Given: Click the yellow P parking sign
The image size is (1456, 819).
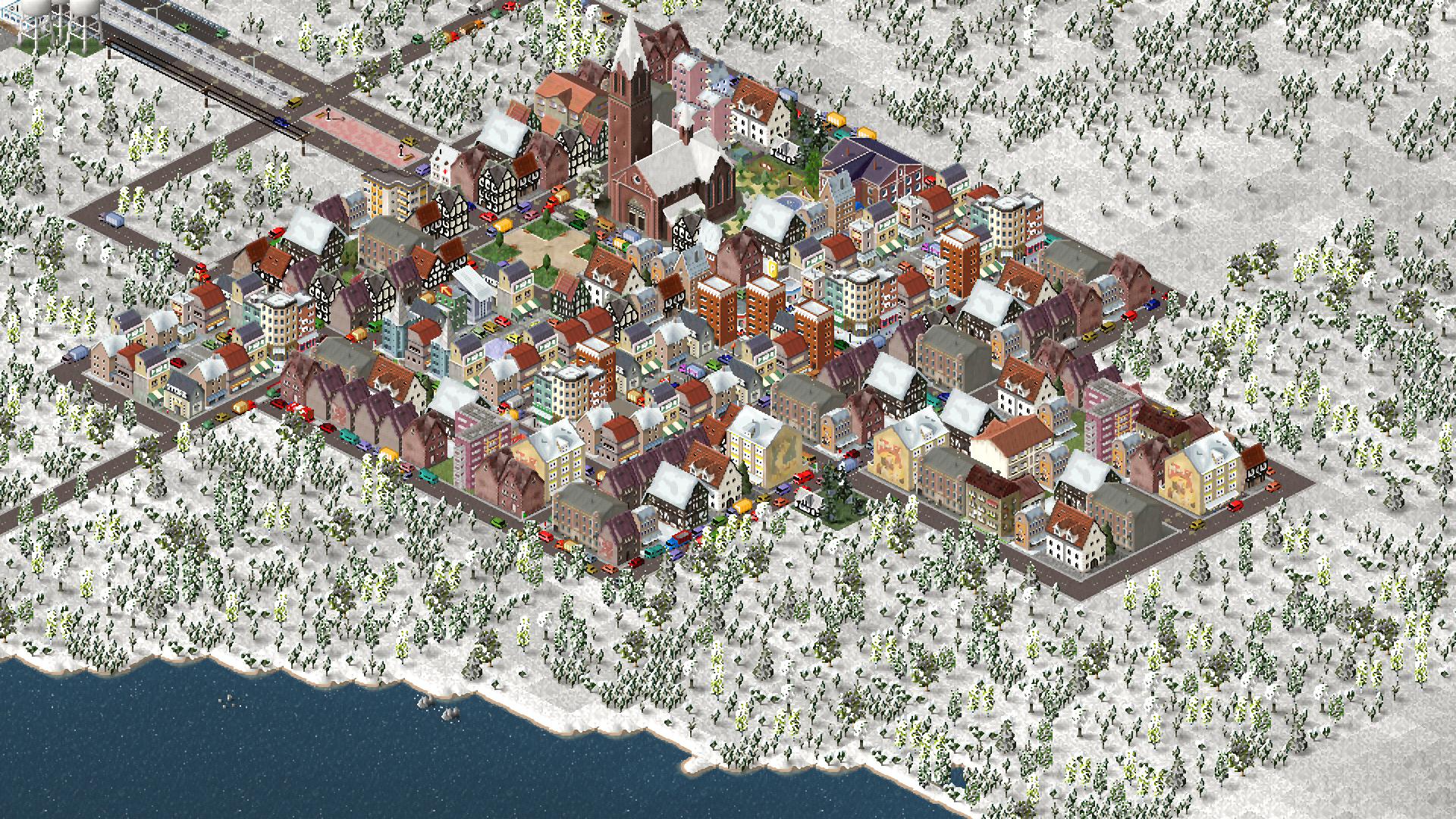Looking at the screenshot, I should click(772, 268).
